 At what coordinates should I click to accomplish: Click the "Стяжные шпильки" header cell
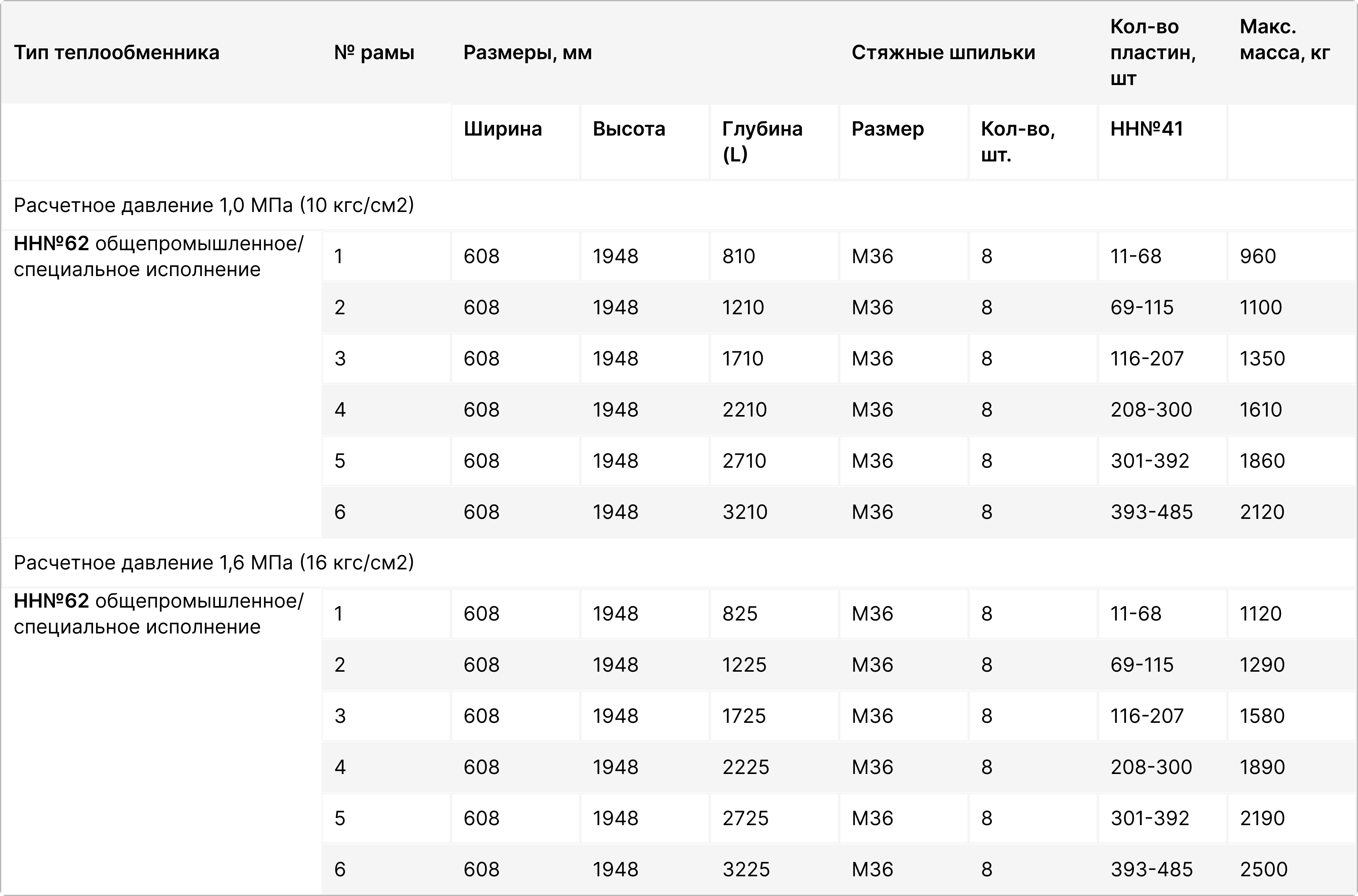[943, 53]
